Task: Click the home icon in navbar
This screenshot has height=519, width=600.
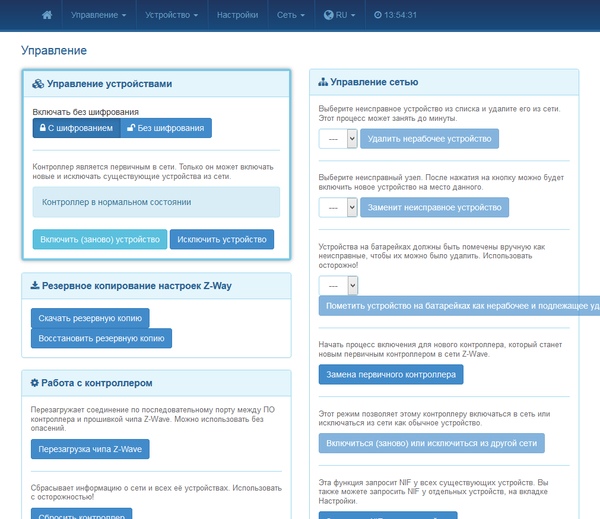Action: click(x=47, y=15)
